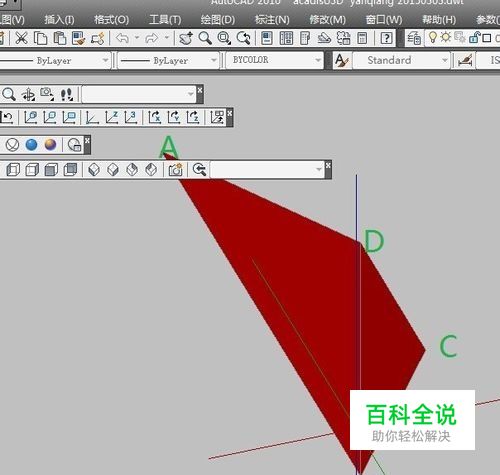Click the UCS 3-point icon

[131, 117]
